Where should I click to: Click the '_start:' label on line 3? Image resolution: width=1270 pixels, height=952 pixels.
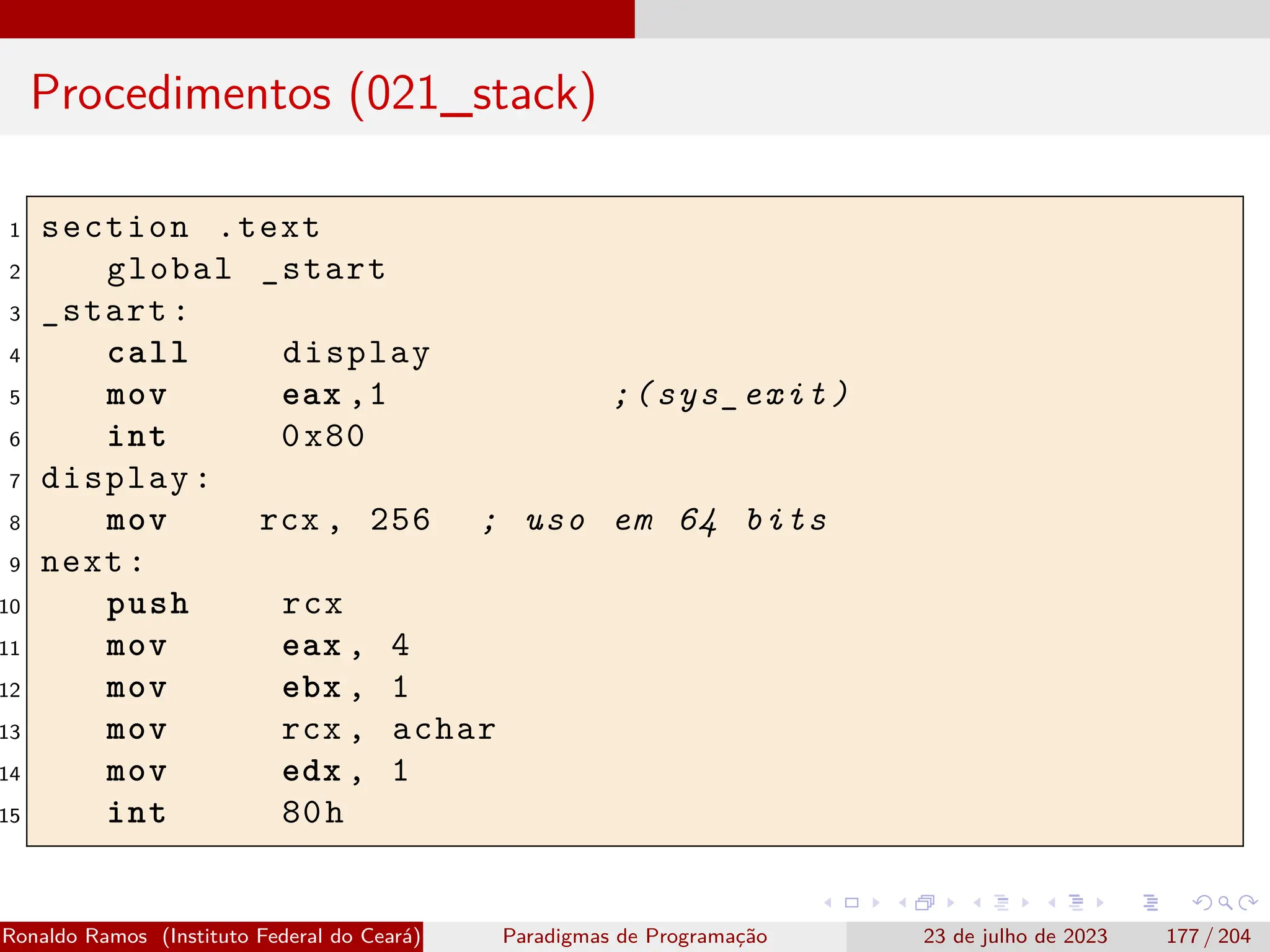[x=115, y=312]
